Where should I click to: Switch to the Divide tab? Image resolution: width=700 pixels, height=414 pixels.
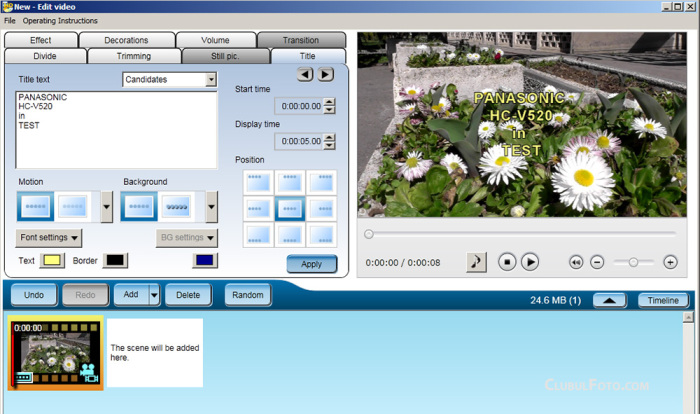coord(45,56)
